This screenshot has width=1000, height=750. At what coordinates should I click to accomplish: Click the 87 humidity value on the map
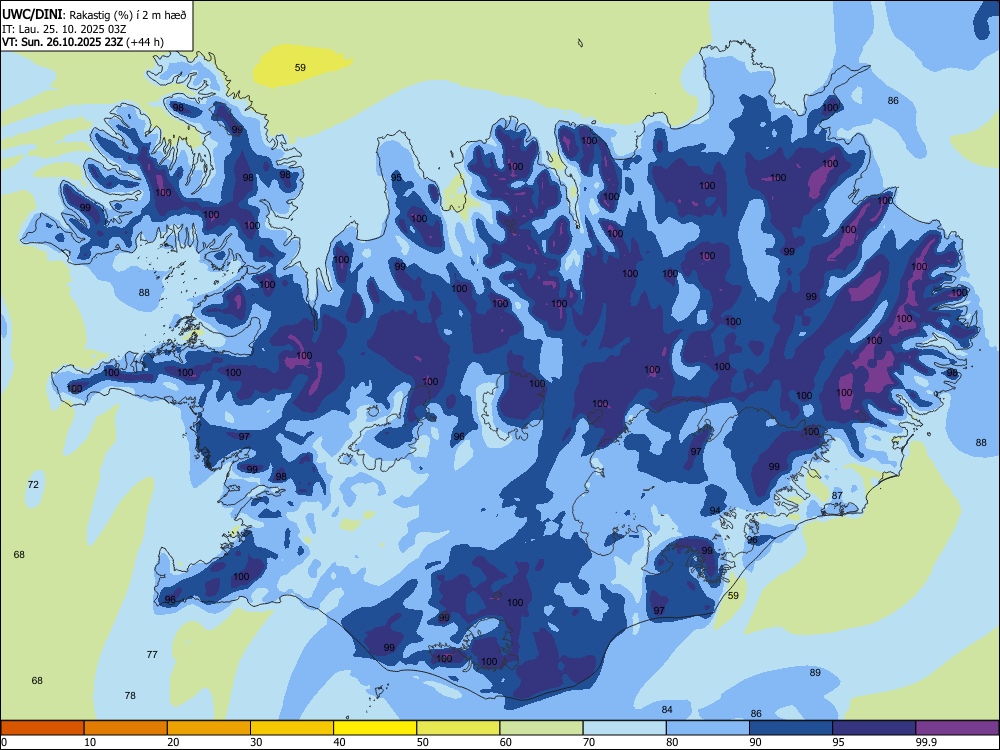[837, 496]
